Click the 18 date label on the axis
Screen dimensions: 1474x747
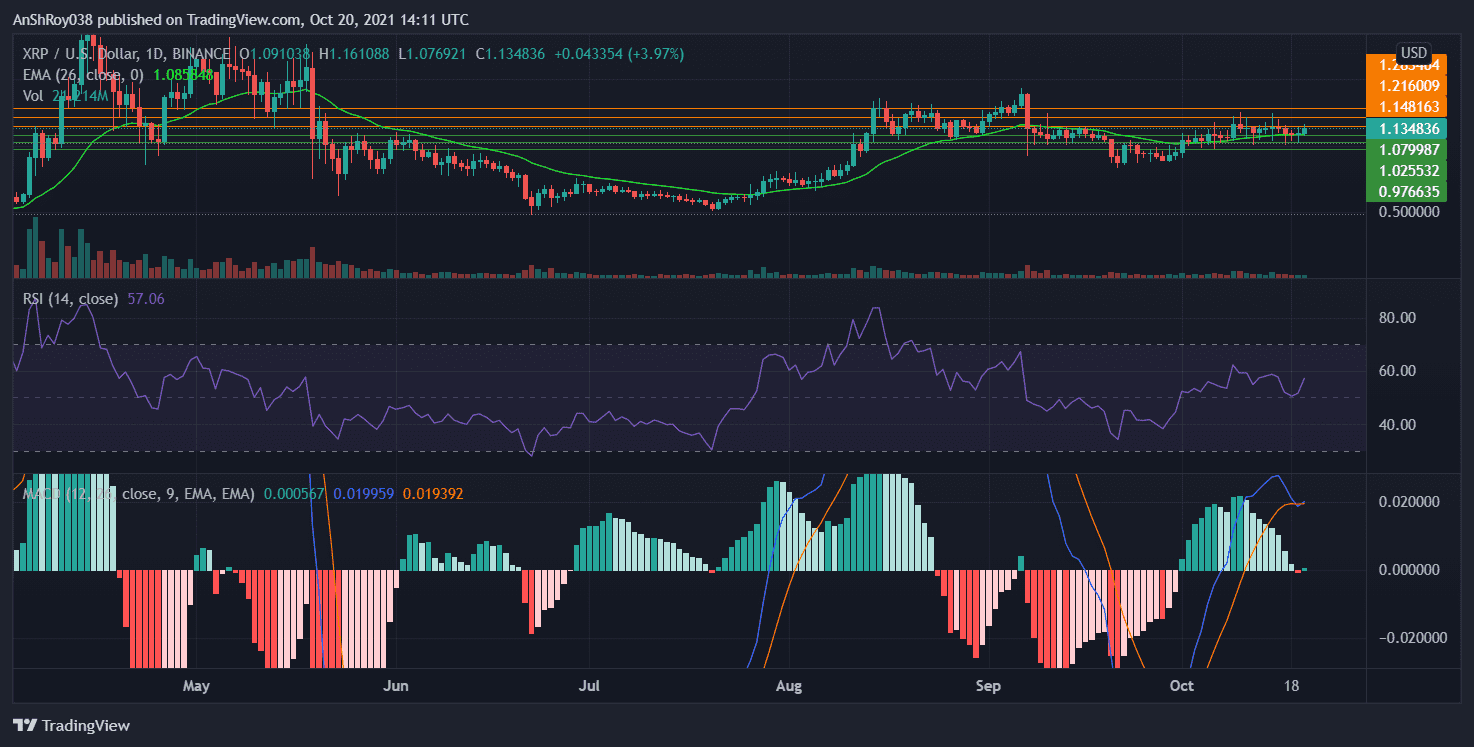[1290, 686]
